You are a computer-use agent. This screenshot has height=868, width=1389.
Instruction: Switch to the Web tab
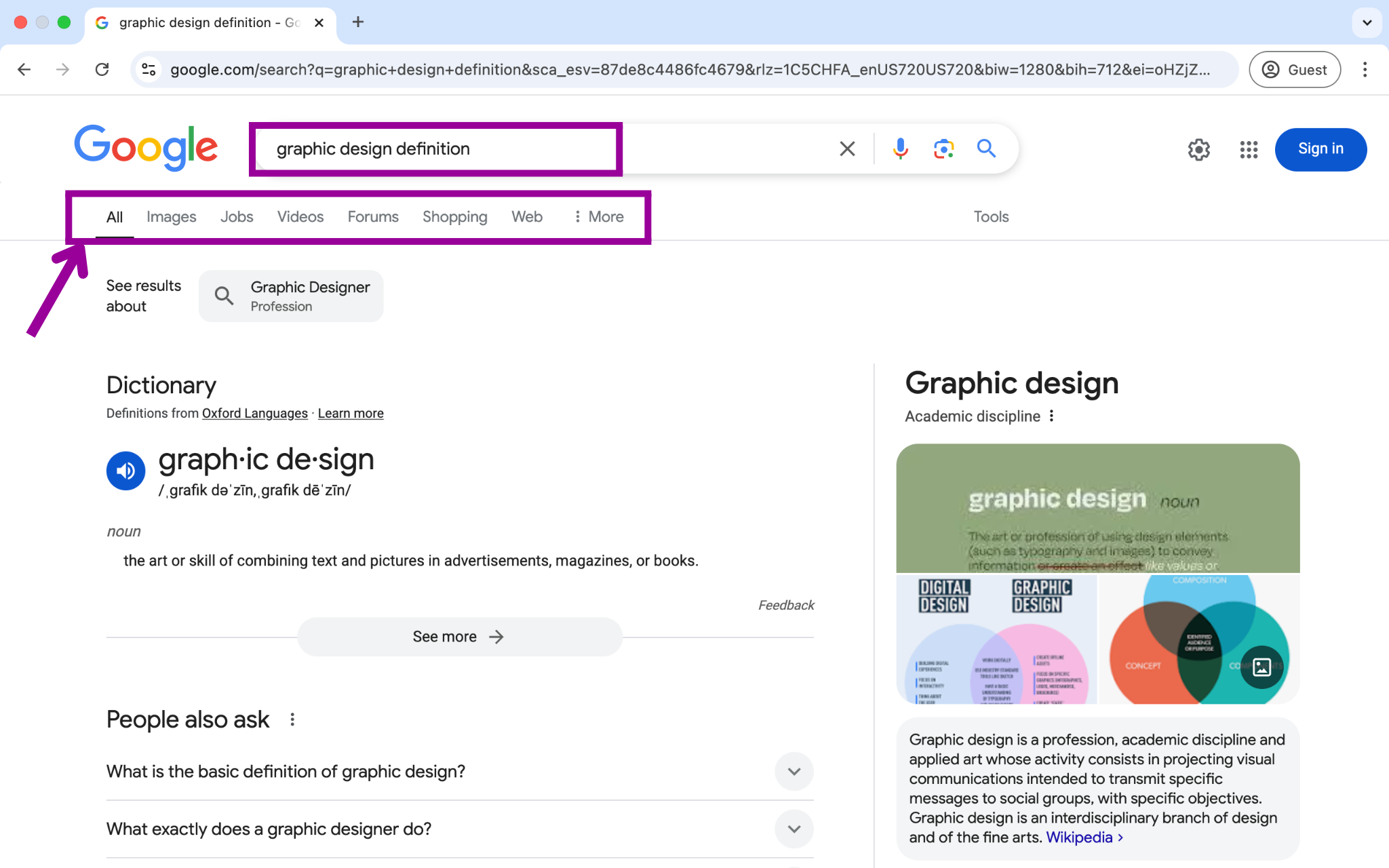tap(527, 217)
